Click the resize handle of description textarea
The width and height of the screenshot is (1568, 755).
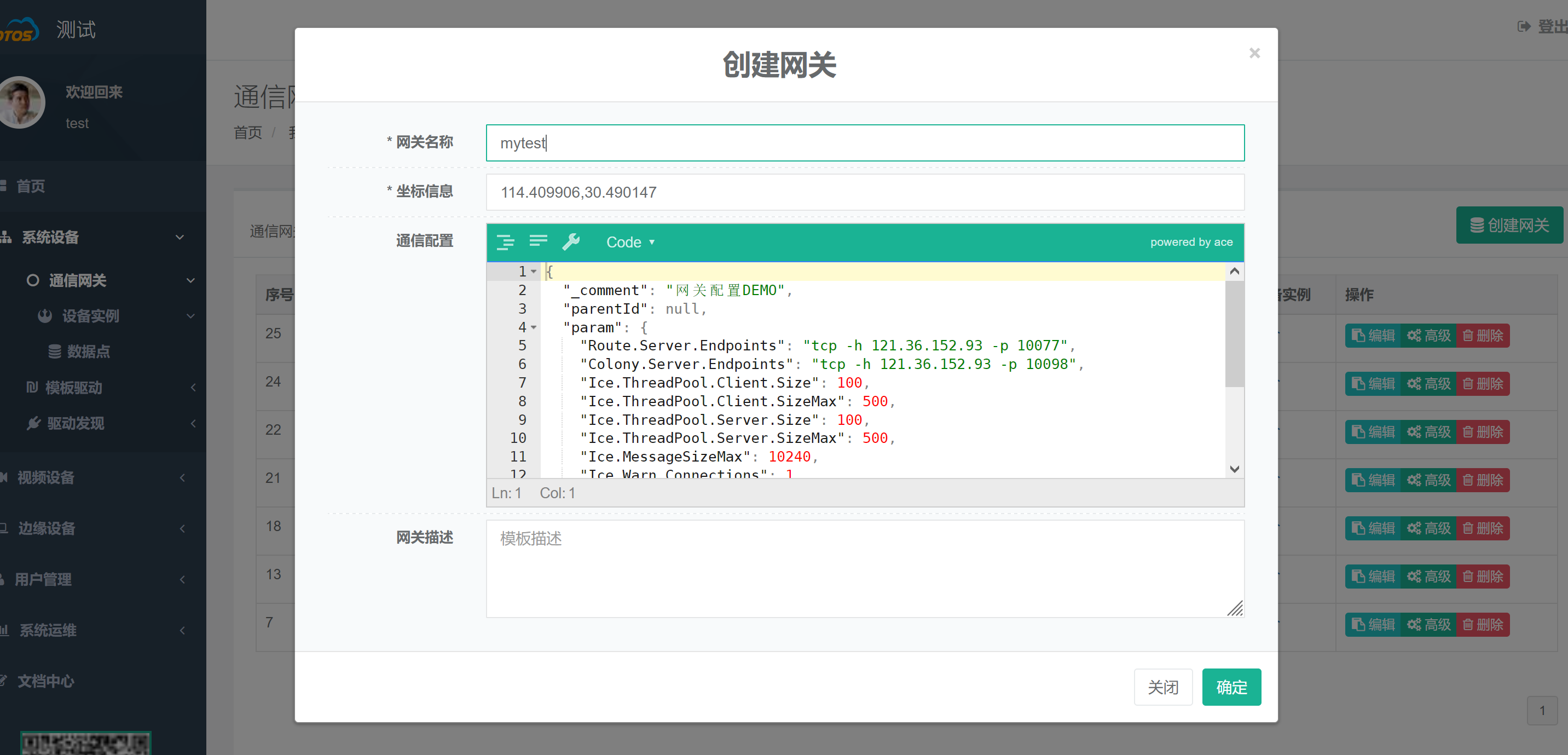(1235, 608)
